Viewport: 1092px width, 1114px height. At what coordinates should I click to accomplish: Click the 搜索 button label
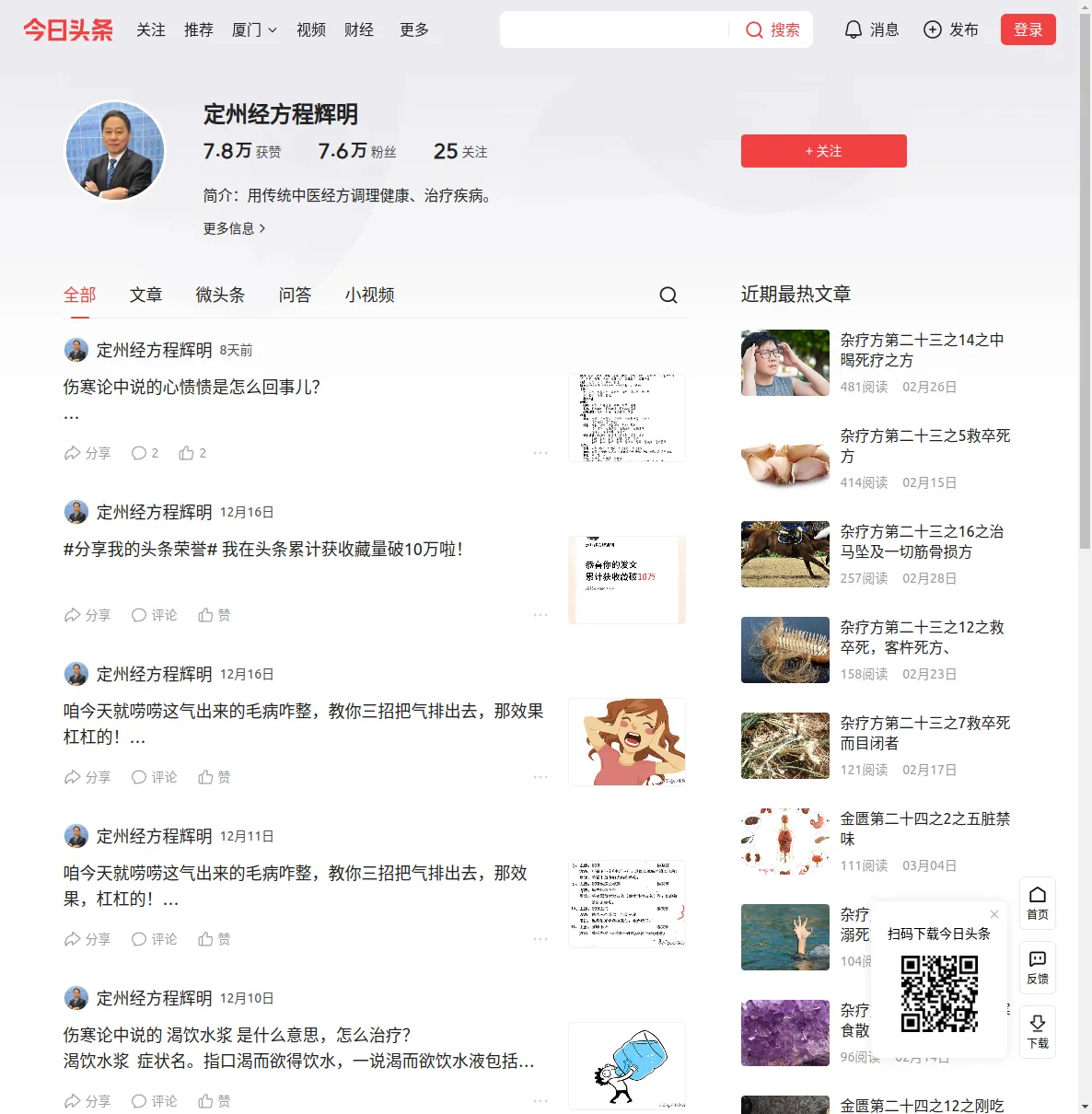(x=785, y=29)
